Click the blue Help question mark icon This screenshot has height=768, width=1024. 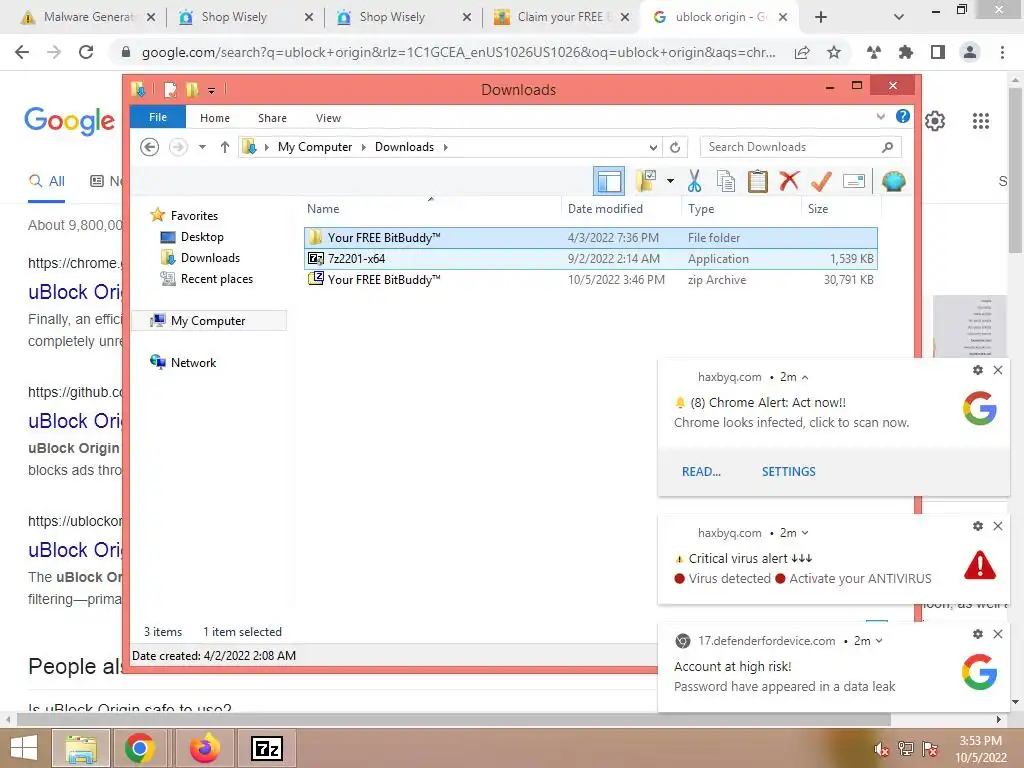[x=903, y=116]
